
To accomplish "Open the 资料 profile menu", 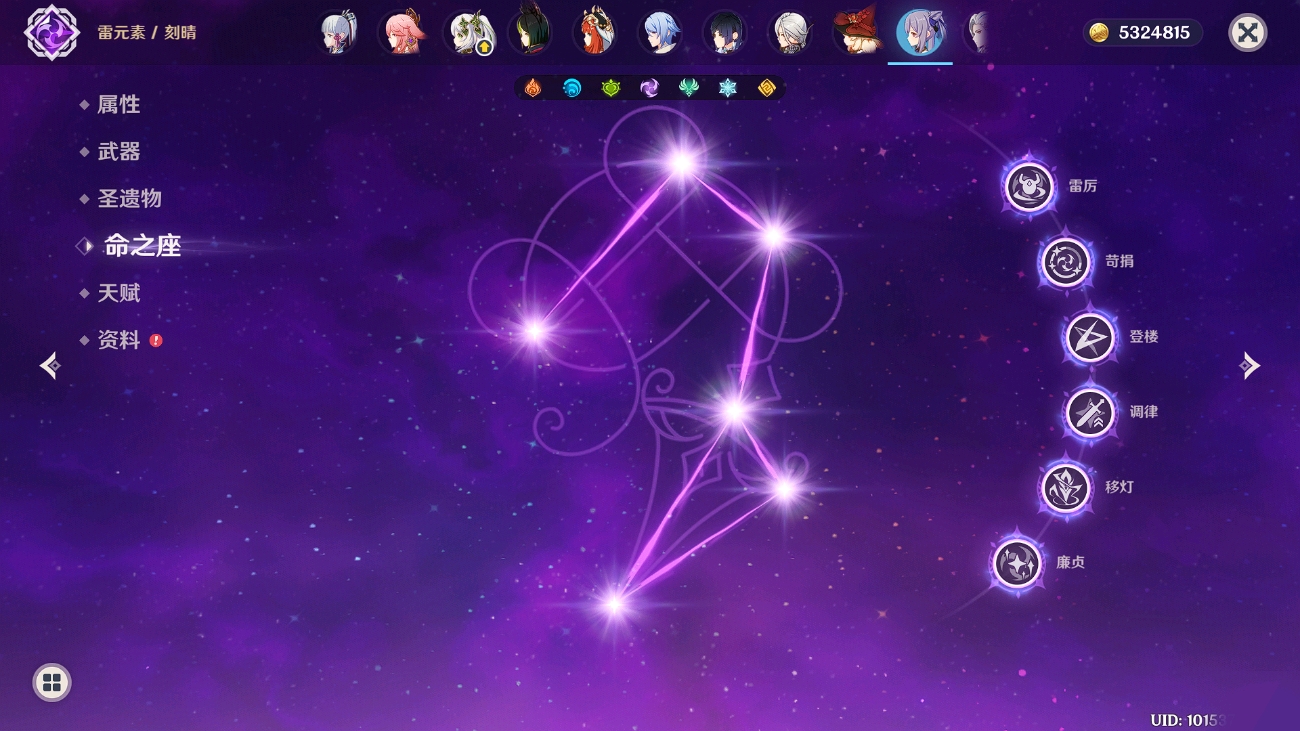I will pyautogui.click(x=118, y=340).
